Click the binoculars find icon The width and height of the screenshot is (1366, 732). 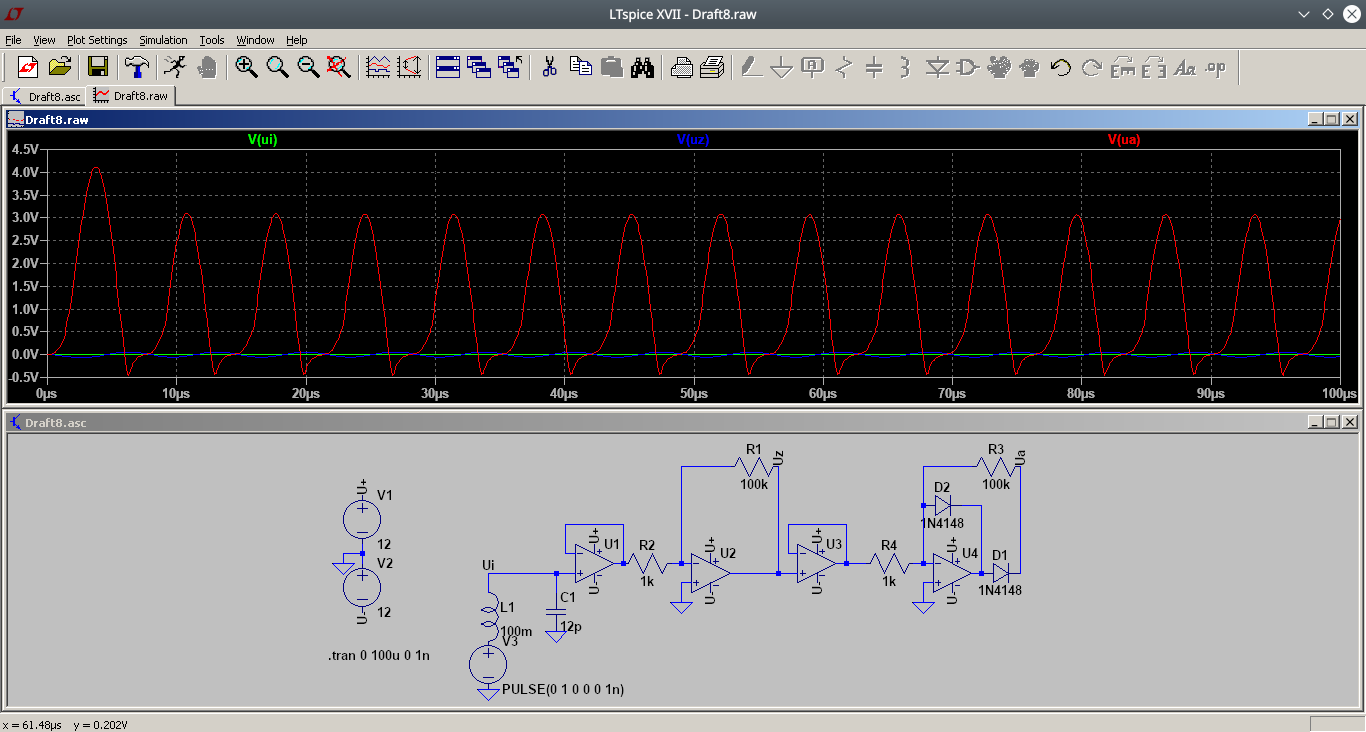[x=642, y=67]
